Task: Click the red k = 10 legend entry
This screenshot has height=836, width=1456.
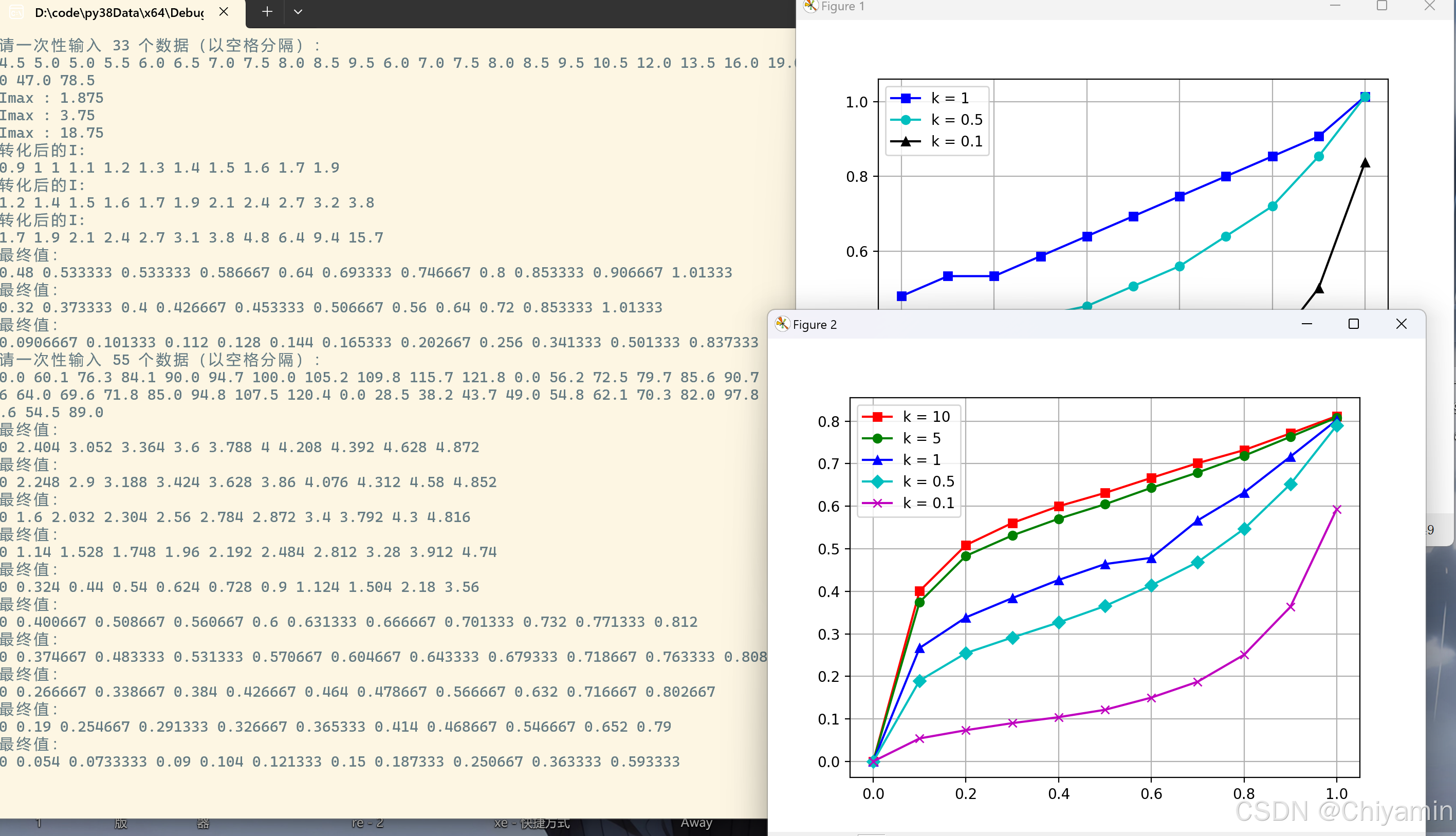Action: [926, 416]
